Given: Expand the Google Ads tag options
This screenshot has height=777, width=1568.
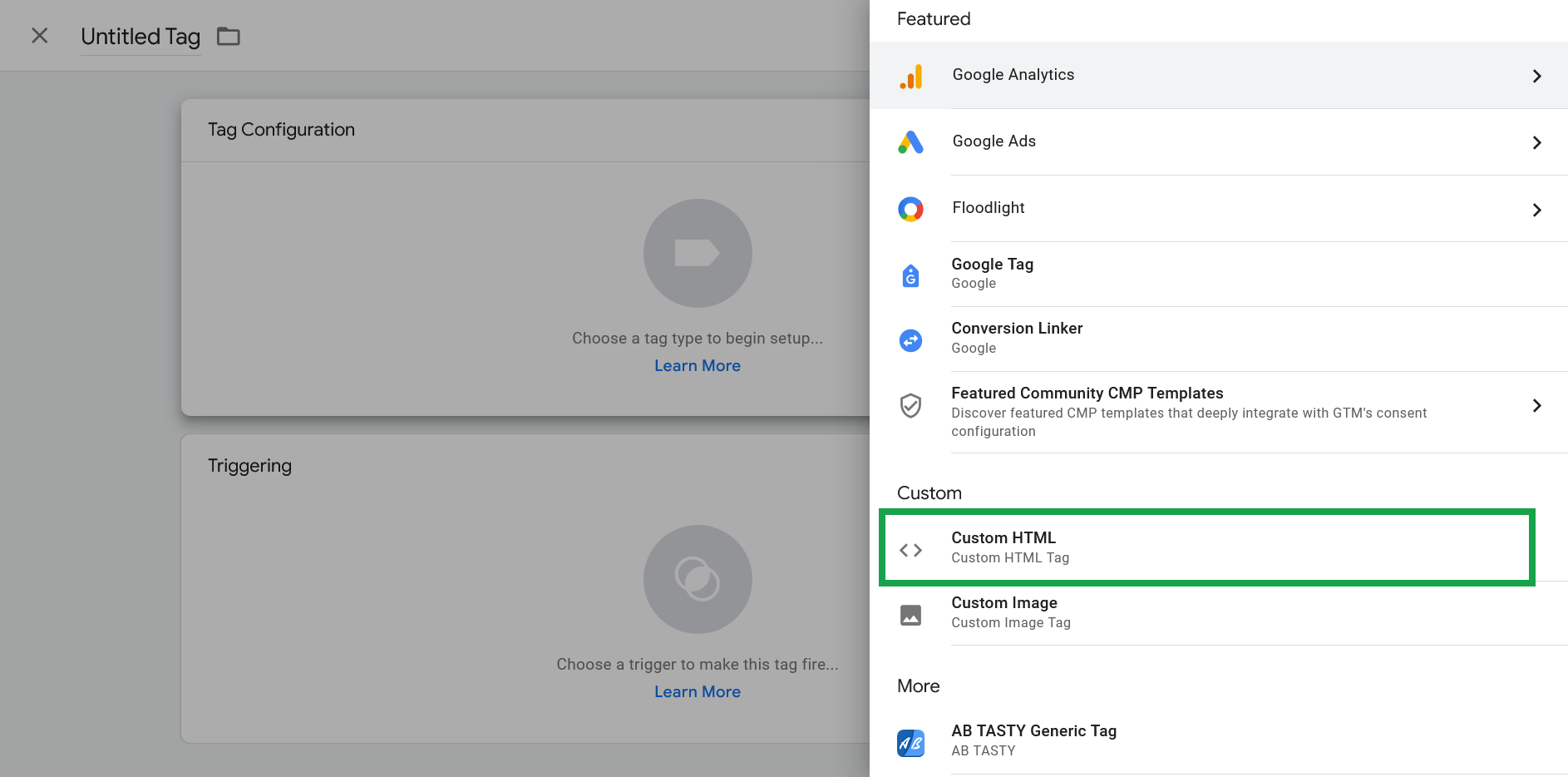Looking at the screenshot, I should 1537,142.
